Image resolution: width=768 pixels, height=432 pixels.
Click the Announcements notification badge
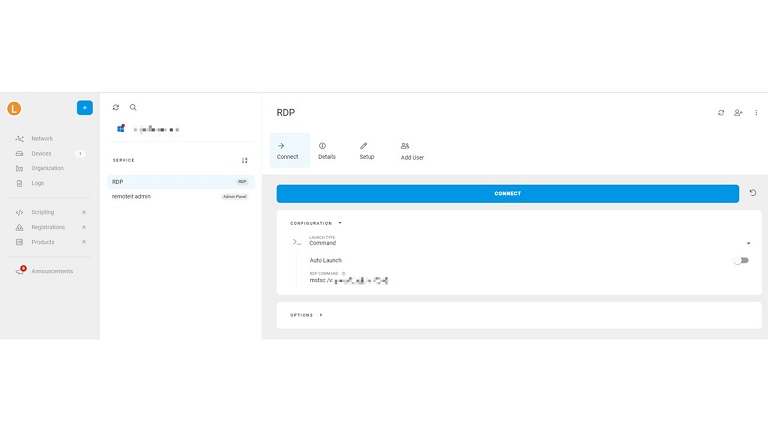point(23,268)
